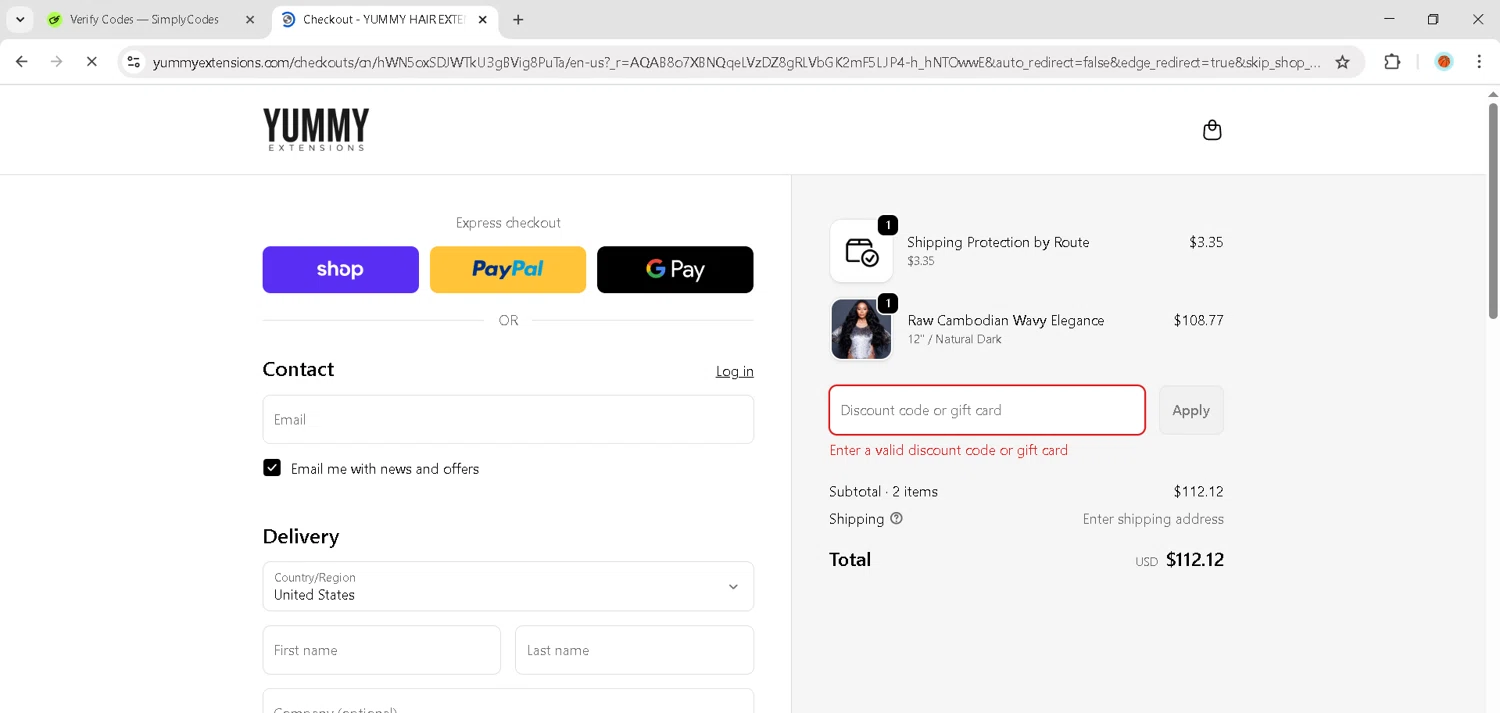Click the page vertical scrollbar
This screenshot has height=713, width=1500.
coord(1493,210)
